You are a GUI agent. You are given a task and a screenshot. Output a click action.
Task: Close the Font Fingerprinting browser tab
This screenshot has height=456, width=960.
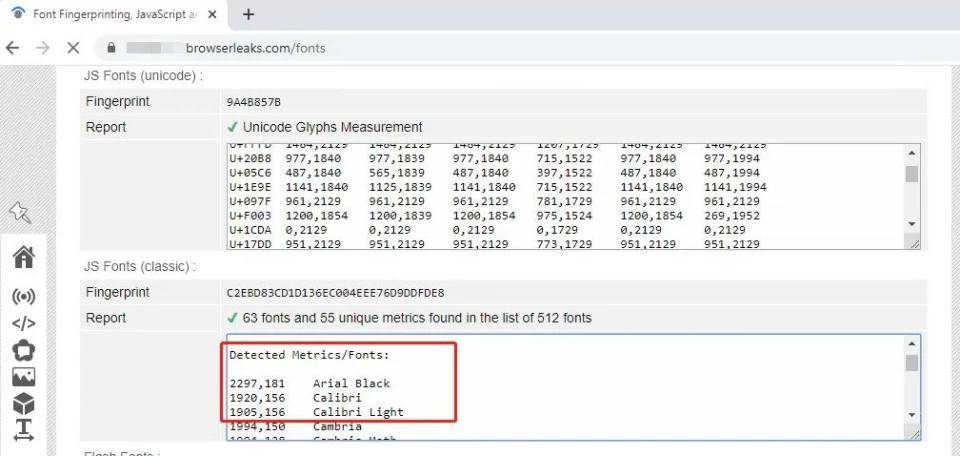212,14
